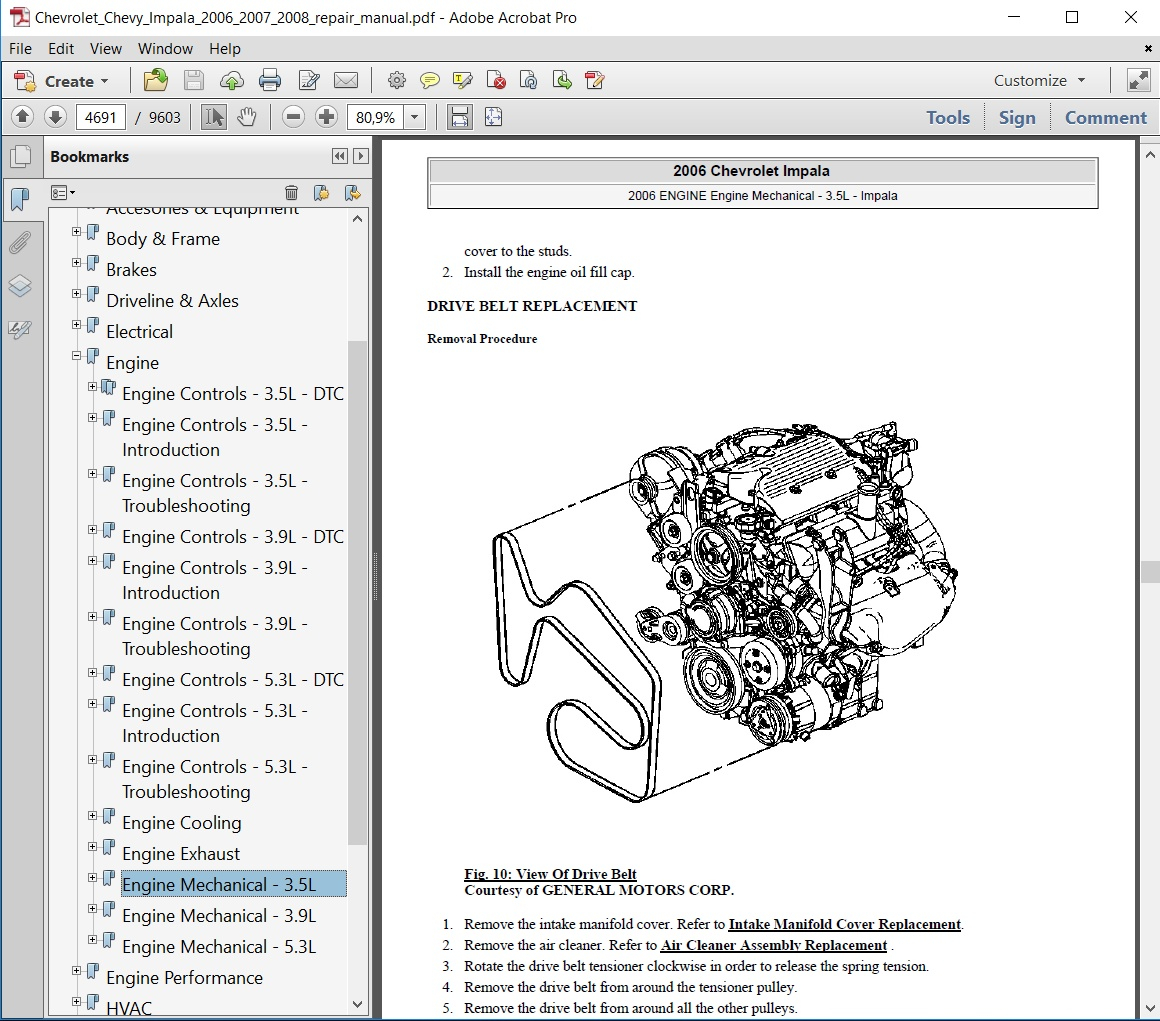Create a new bookmark
Viewport: 1160px width, 1021px height.
tap(322, 192)
